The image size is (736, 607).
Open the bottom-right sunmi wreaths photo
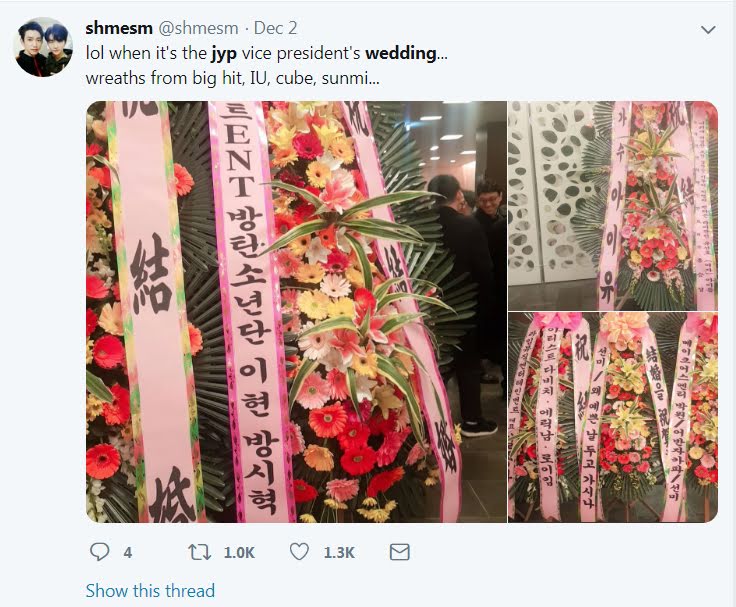[x=613, y=417]
